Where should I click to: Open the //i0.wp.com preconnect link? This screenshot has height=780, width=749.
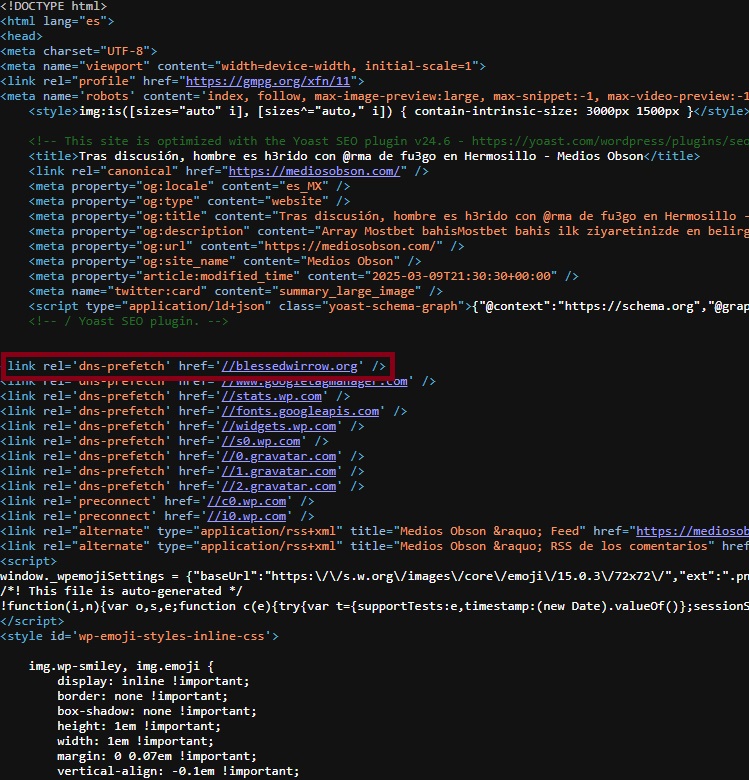point(247,516)
